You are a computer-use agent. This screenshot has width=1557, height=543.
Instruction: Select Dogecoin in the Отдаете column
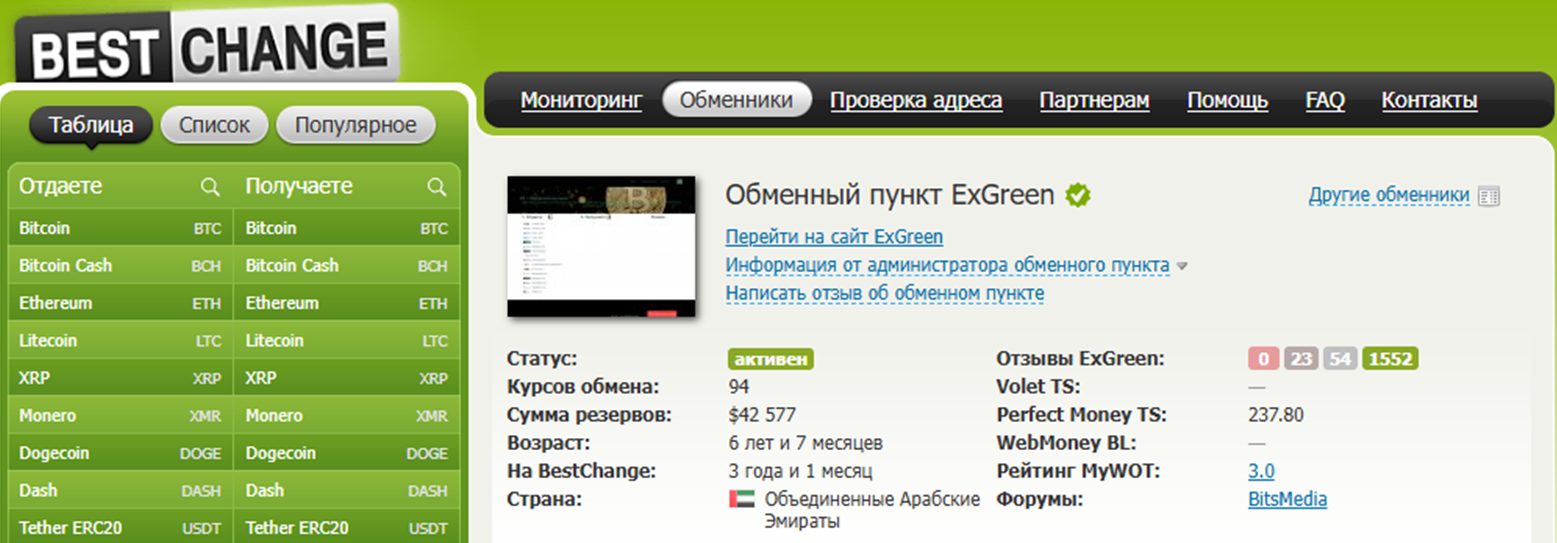click(120, 453)
